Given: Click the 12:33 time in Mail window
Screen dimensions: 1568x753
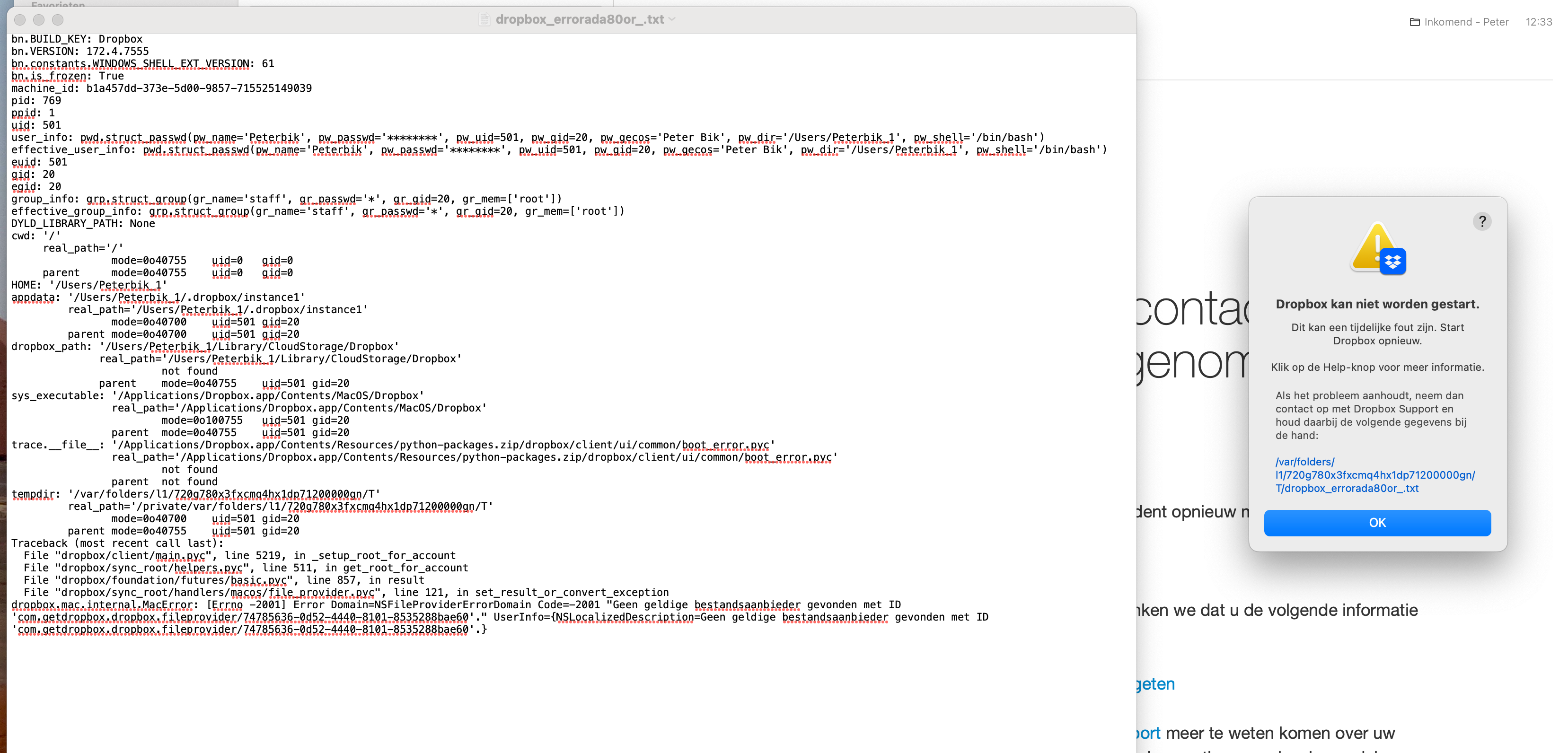Looking at the screenshot, I should tap(1538, 23).
